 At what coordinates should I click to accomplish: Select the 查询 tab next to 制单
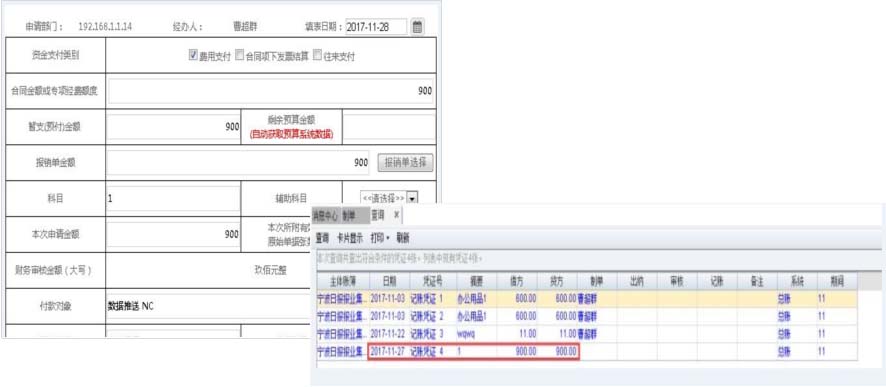point(377,215)
